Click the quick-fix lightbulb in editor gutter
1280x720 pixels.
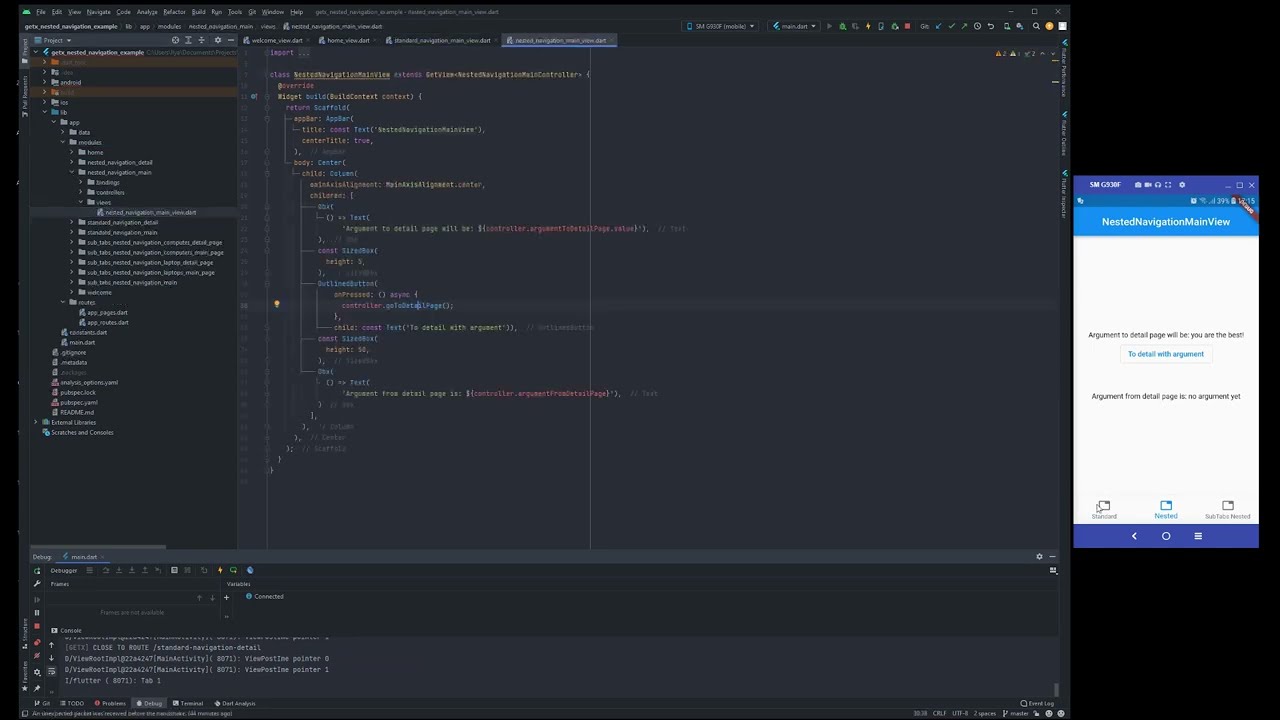coord(277,304)
